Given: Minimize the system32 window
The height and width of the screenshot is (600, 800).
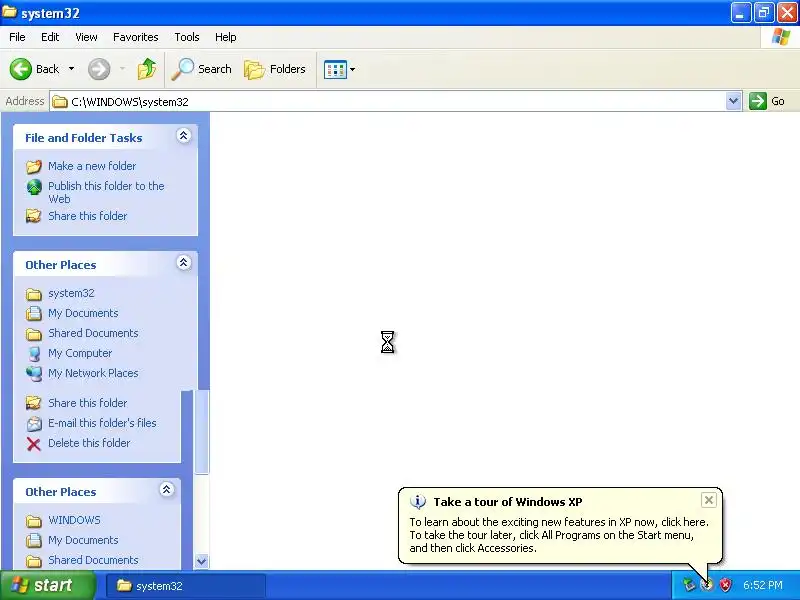Looking at the screenshot, I should coord(740,13).
